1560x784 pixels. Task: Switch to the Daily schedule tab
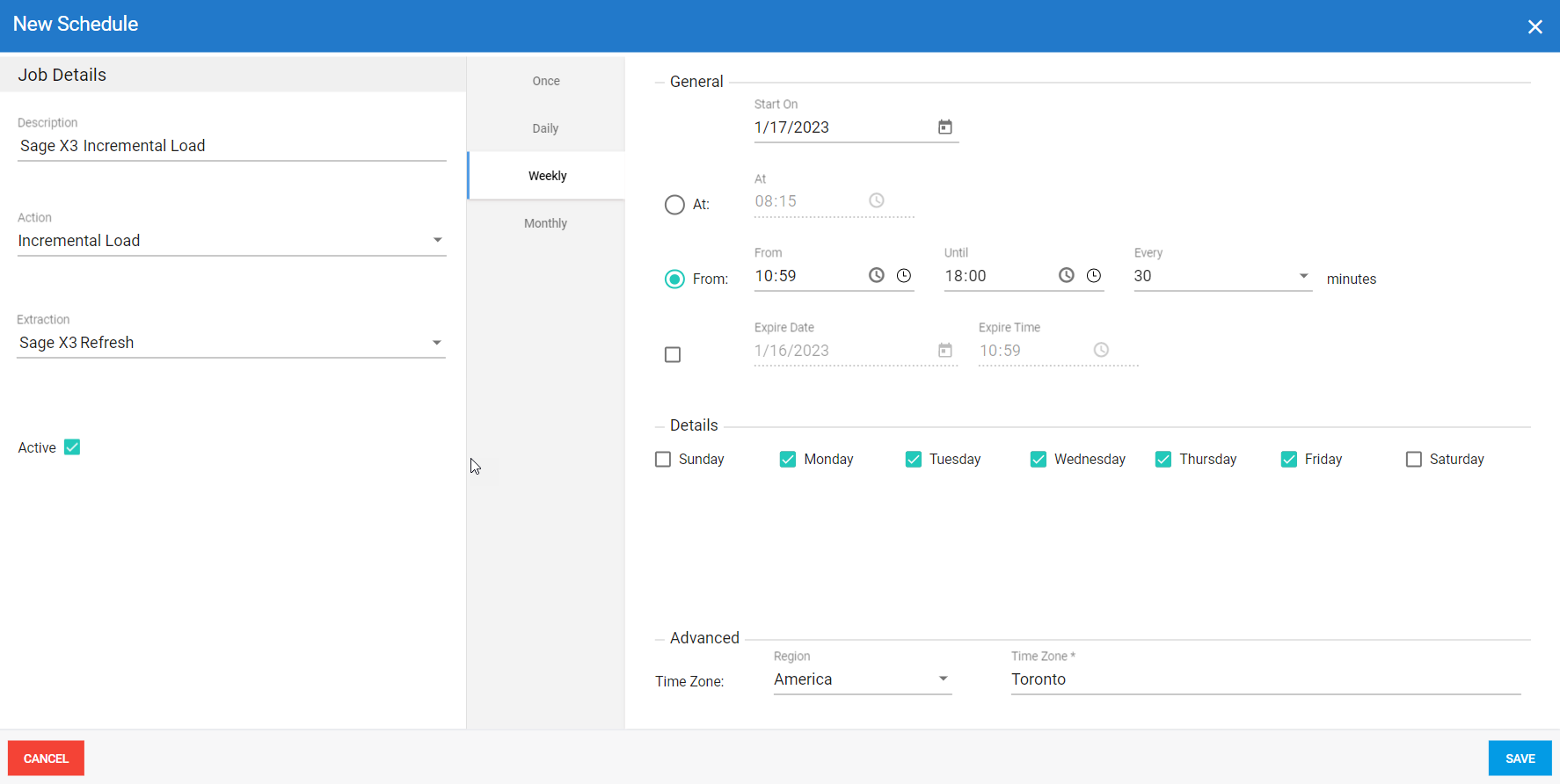(x=545, y=128)
